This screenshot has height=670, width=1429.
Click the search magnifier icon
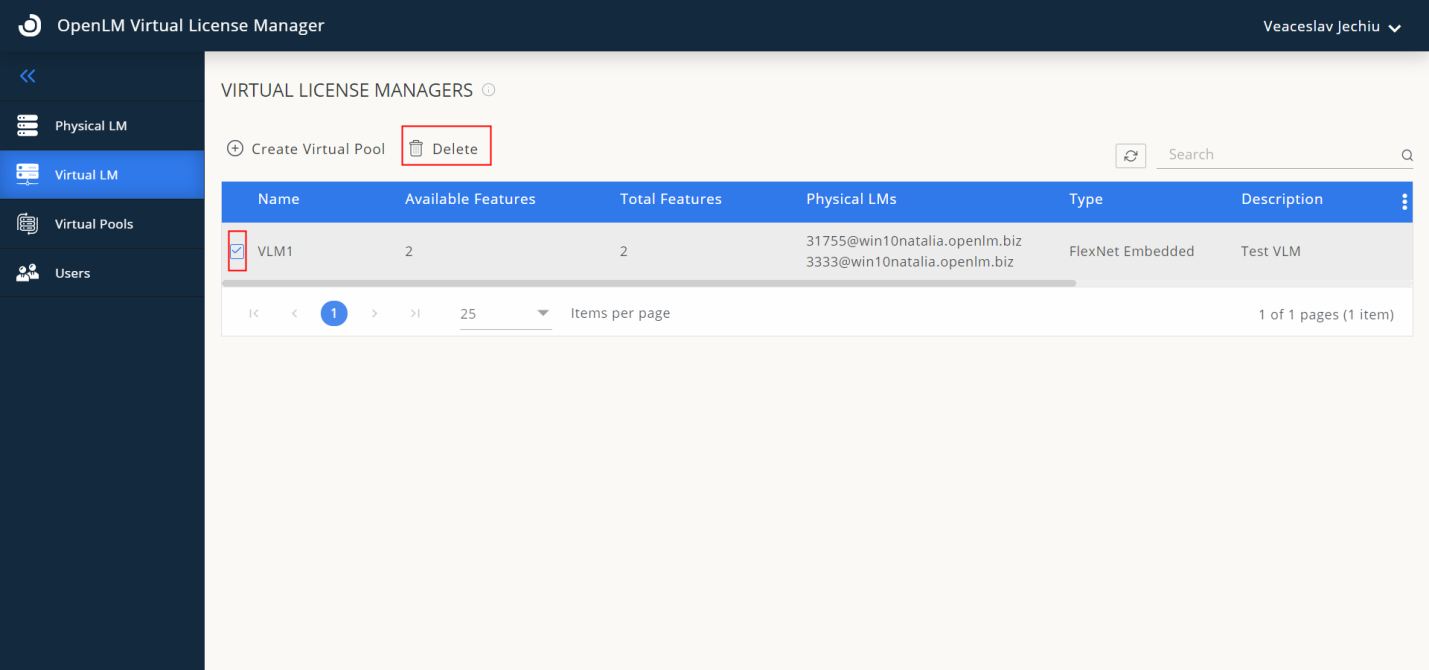1406,155
